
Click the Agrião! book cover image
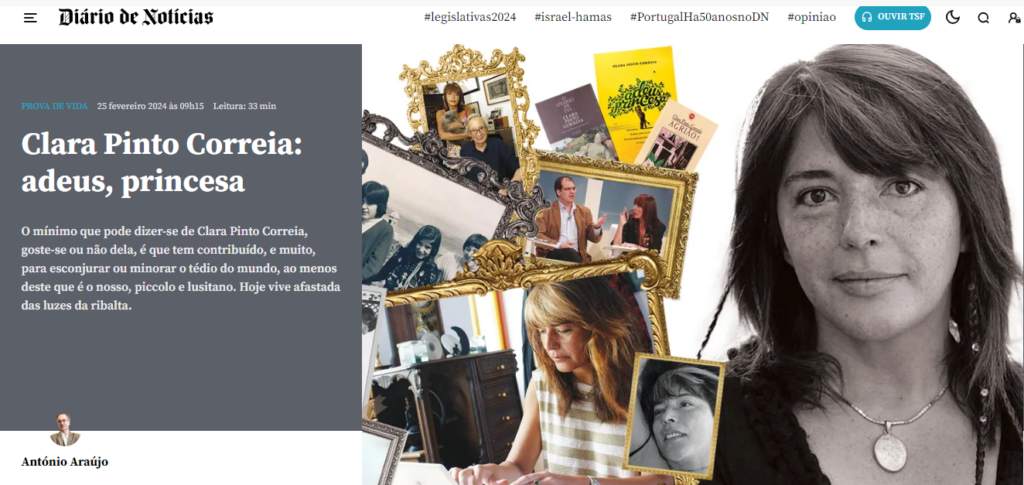(x=675, y=136)
